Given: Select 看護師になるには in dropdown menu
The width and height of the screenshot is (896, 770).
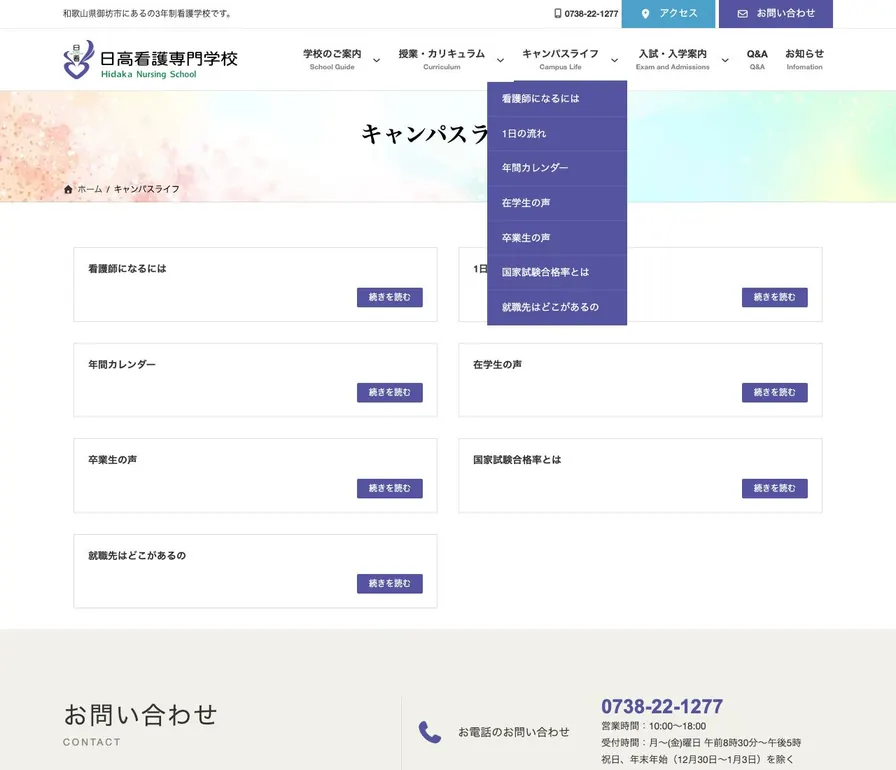Looking at the screenshot, I should tap(557, 99).
